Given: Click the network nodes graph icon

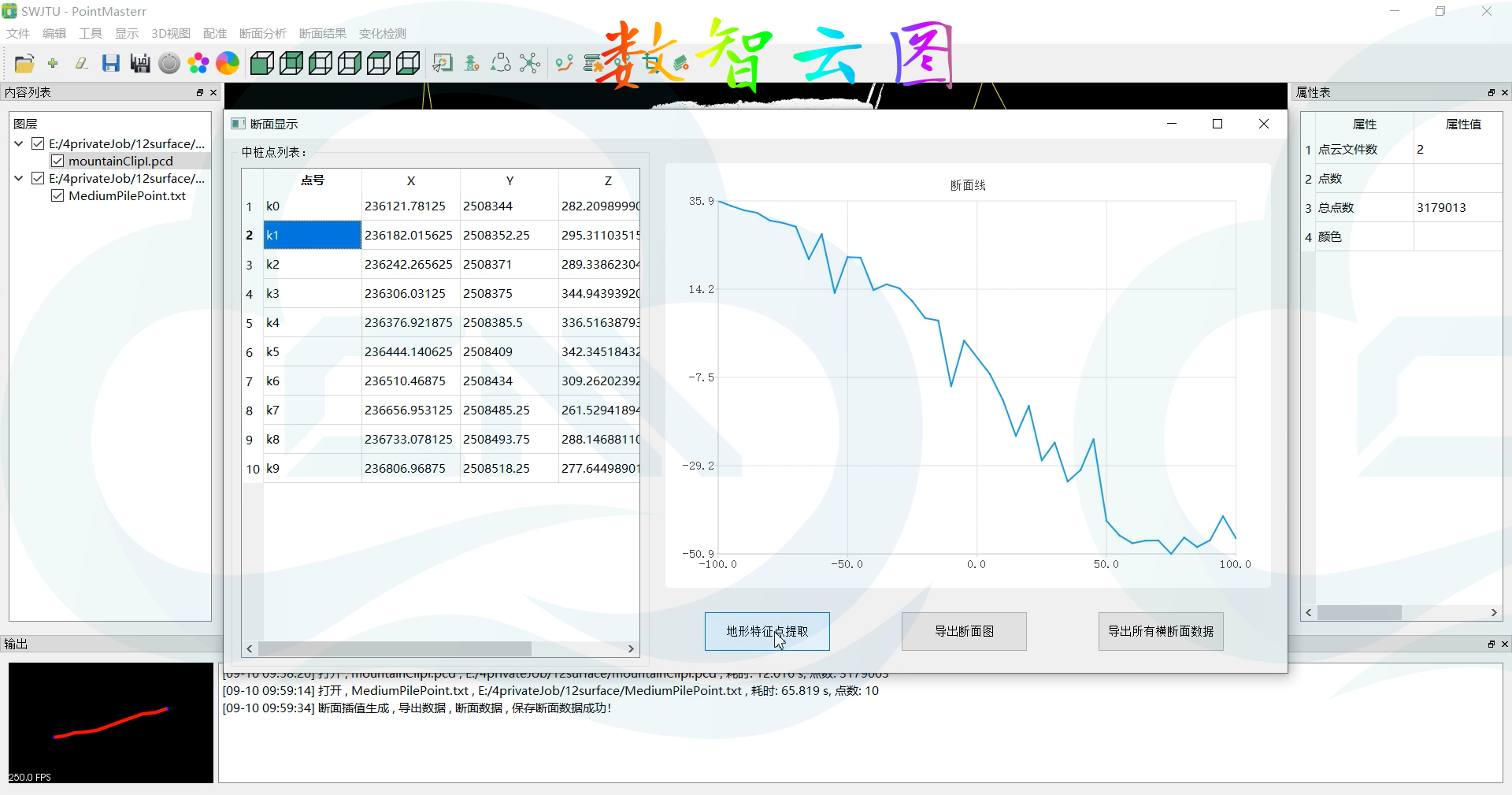Looking at the screenshot, I should (530, 63).
